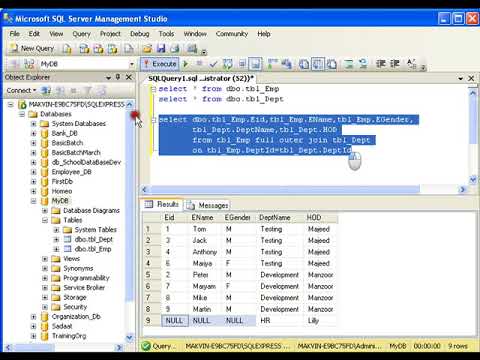Click Specify Values for Template Parameters icon

pyautogui.click(x=411, y=64)
